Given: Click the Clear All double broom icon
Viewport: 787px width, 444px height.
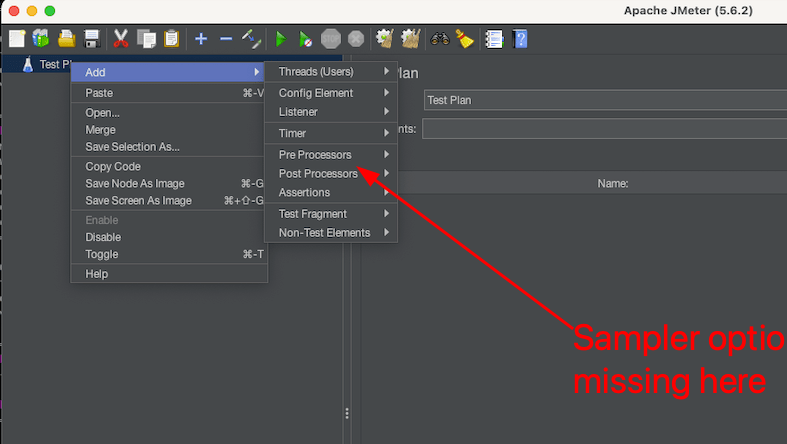Looking at the screenshot, I should [x=410, y=39].
